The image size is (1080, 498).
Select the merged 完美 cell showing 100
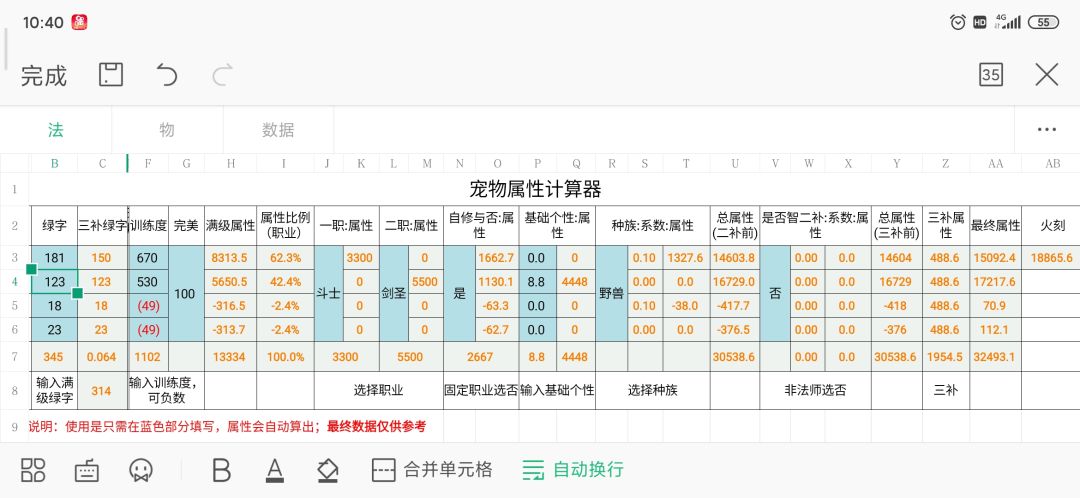(186, 293)
